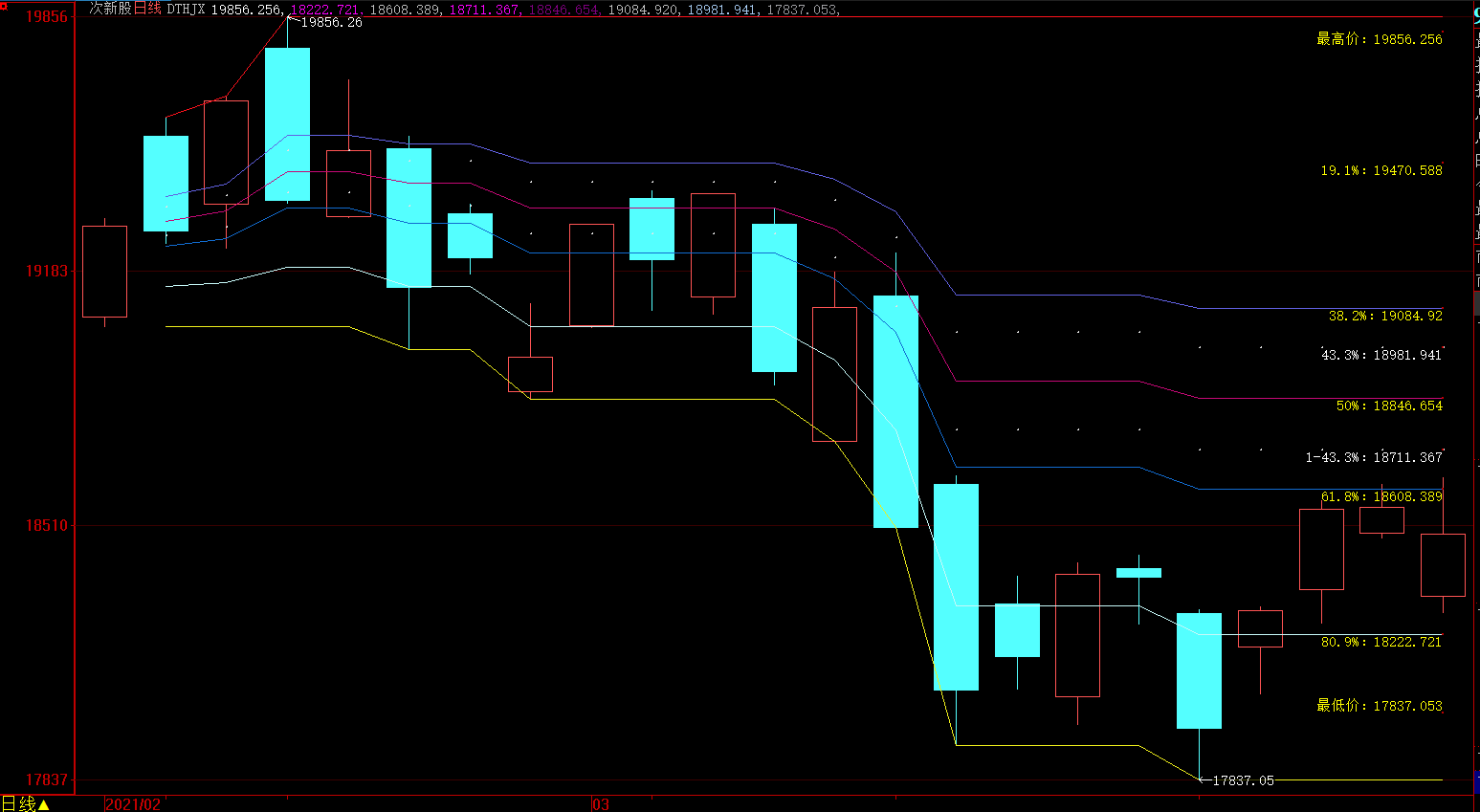Click the 18510 price axis label
This screenshot has height=812, width=1480.
point(47,525)
